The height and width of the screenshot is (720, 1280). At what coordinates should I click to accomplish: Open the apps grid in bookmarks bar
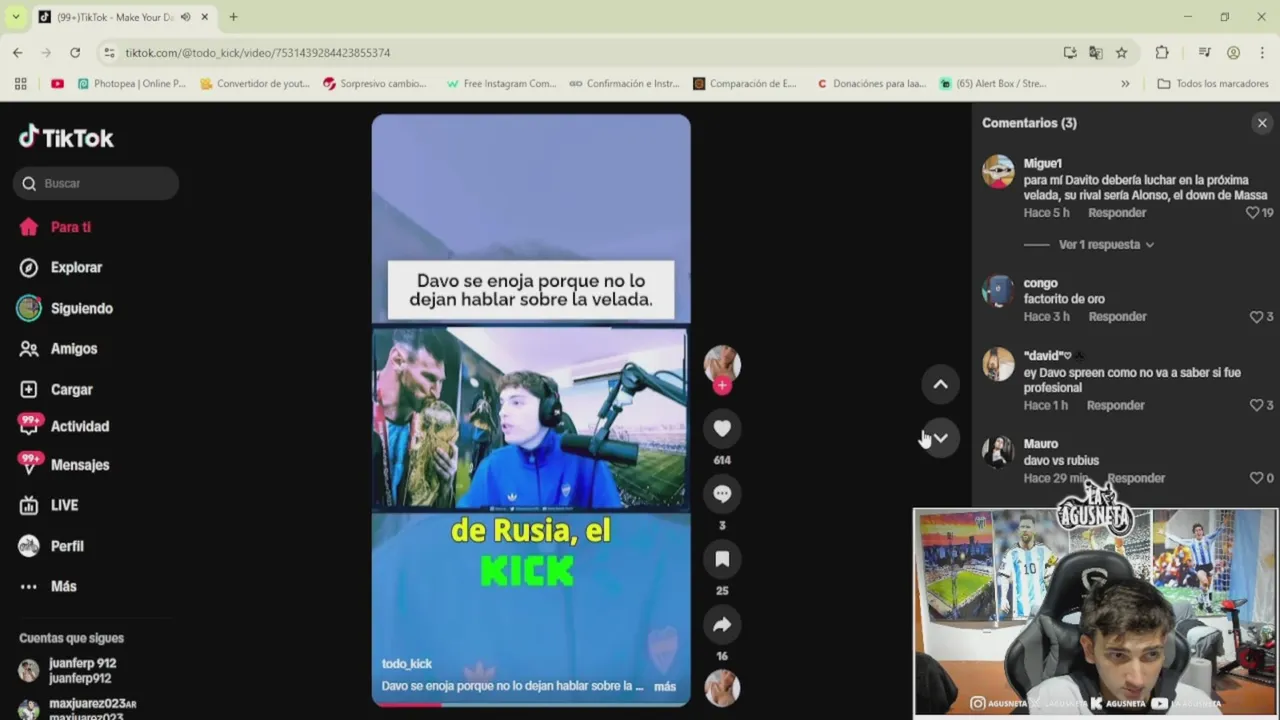pos(20,84)
